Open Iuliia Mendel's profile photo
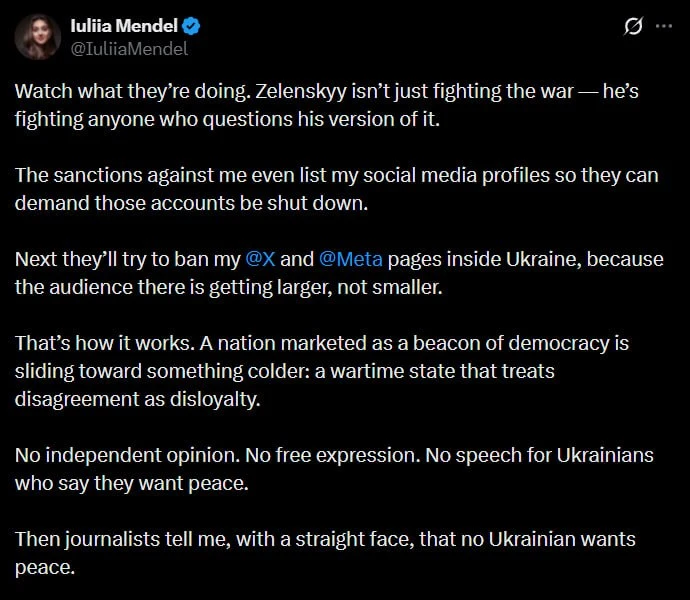Image resolution: width=690 pixels, height=600 pixels. [37, 37]
